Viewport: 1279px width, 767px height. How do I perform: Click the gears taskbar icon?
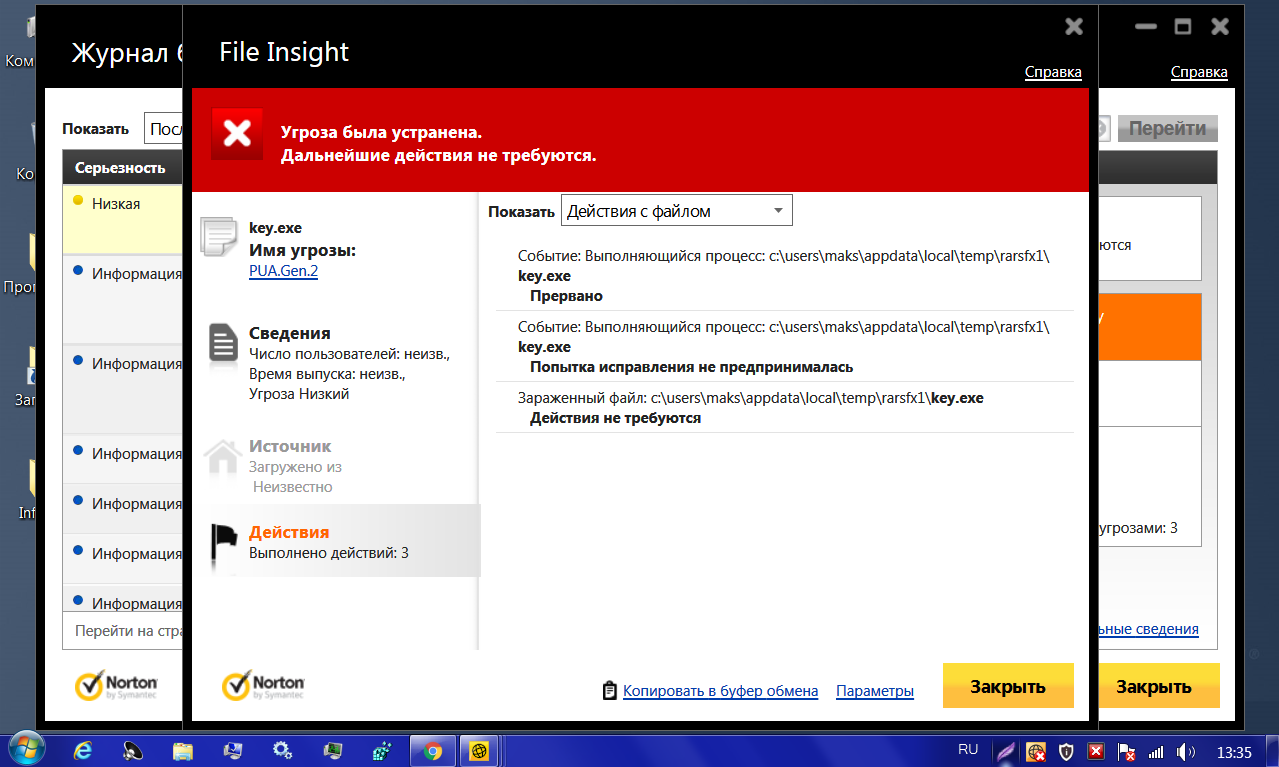[x=283, y=750]
